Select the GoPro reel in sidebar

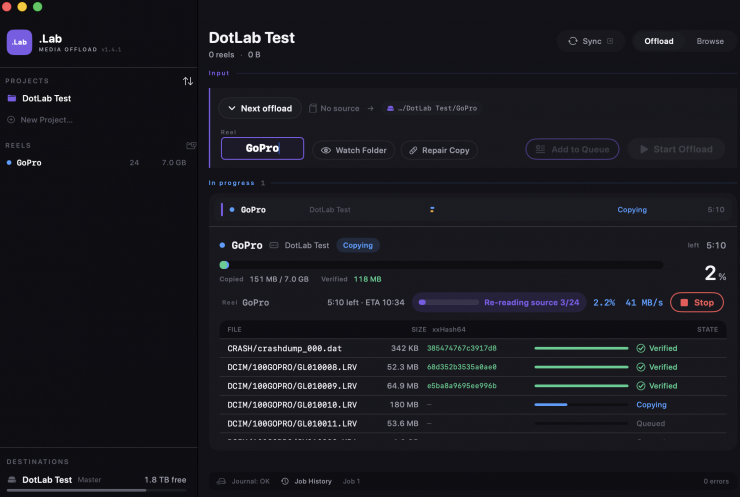point(98,163)
